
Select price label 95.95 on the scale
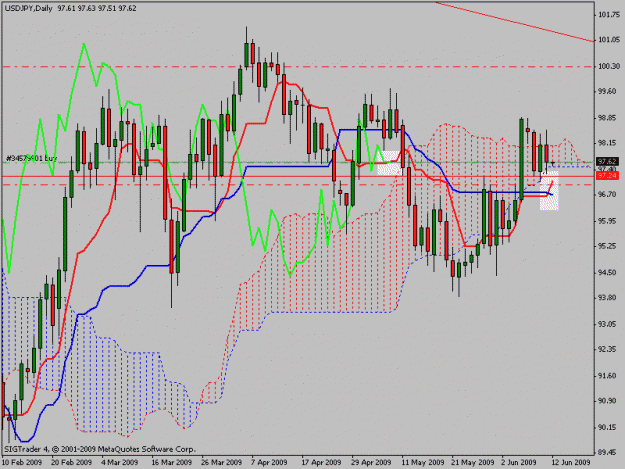point(609,221)
